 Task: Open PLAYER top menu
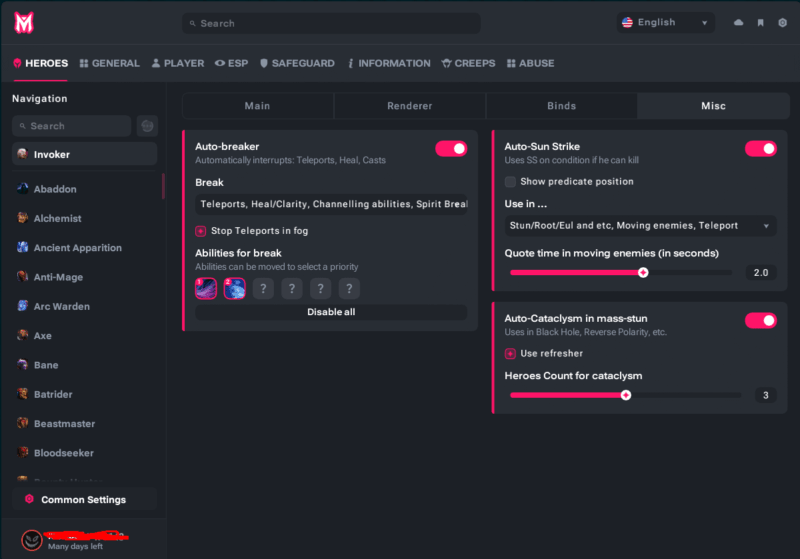coord(178,63)
